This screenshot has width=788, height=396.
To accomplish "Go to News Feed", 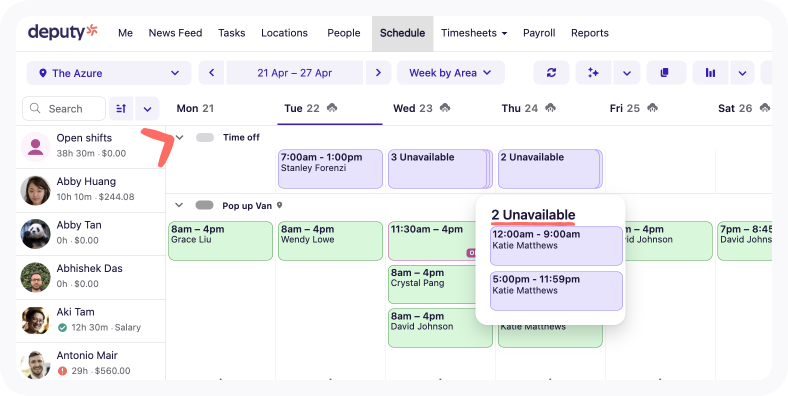I will point(175,33).
